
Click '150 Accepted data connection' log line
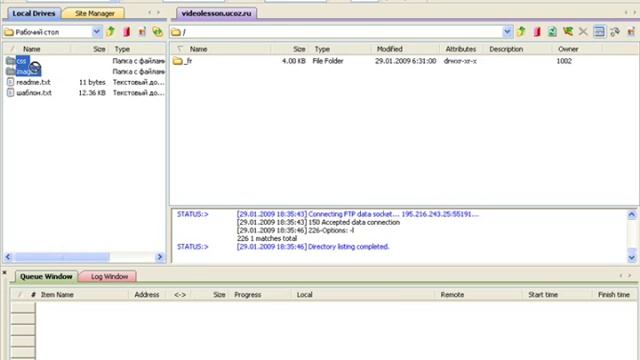coord(360,222)
